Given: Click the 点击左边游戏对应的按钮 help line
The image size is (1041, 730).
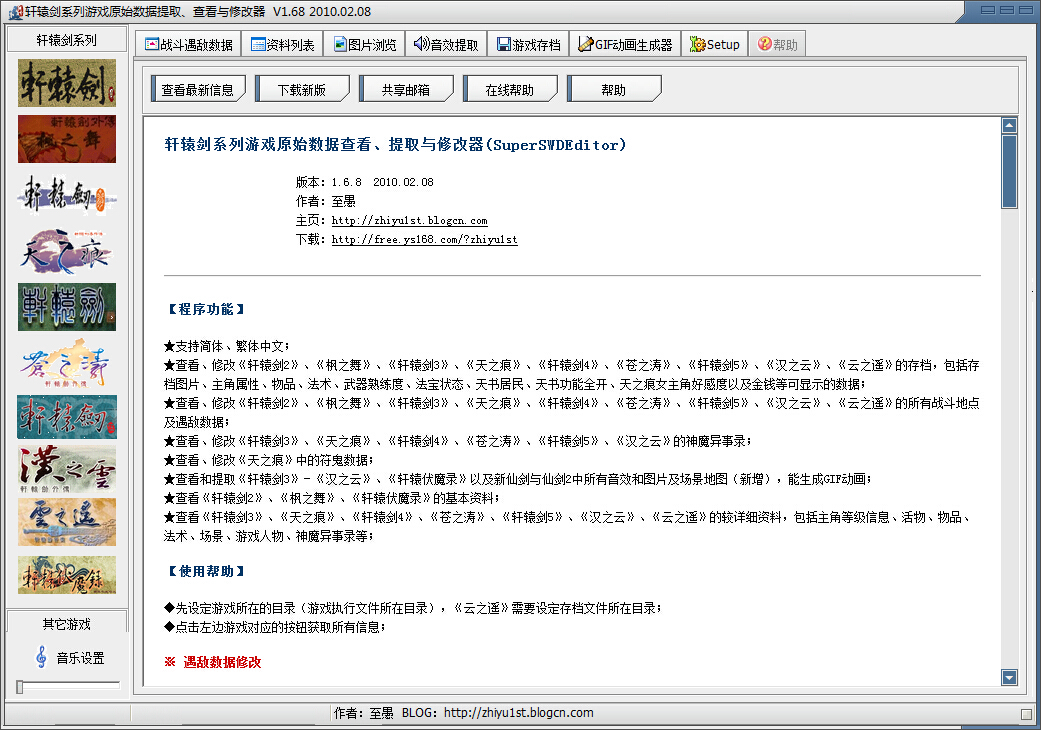Looking at the screenshot, I should click(x=275, y=626).
